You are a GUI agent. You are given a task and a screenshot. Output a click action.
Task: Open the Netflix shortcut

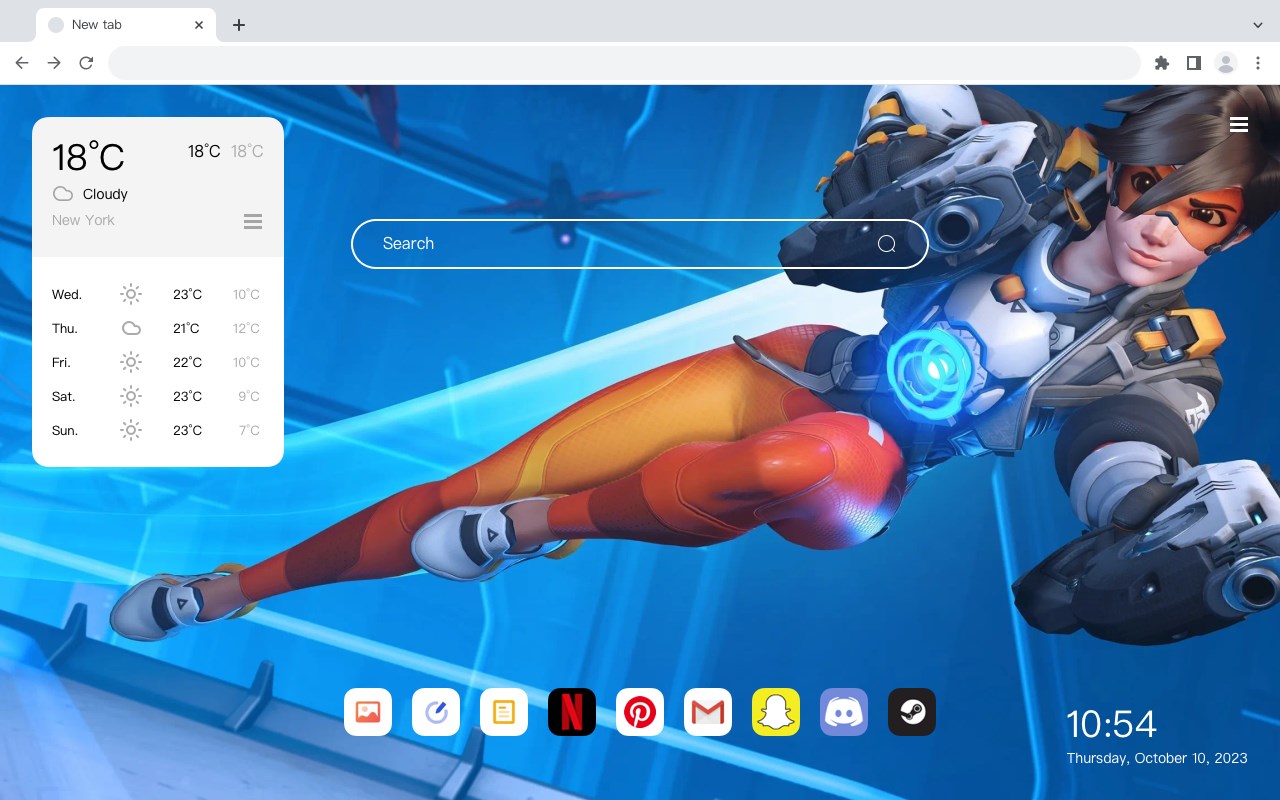(x=572, y=712)
